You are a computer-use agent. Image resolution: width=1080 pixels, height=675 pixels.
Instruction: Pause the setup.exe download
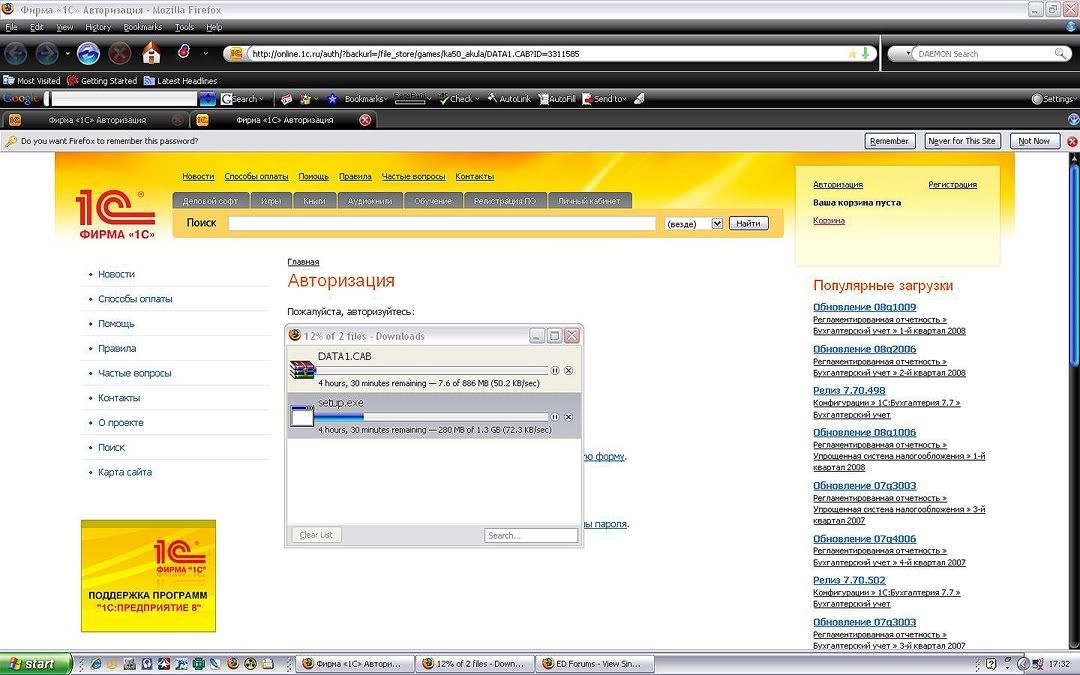pyautogui.click(x=555, y=416)
